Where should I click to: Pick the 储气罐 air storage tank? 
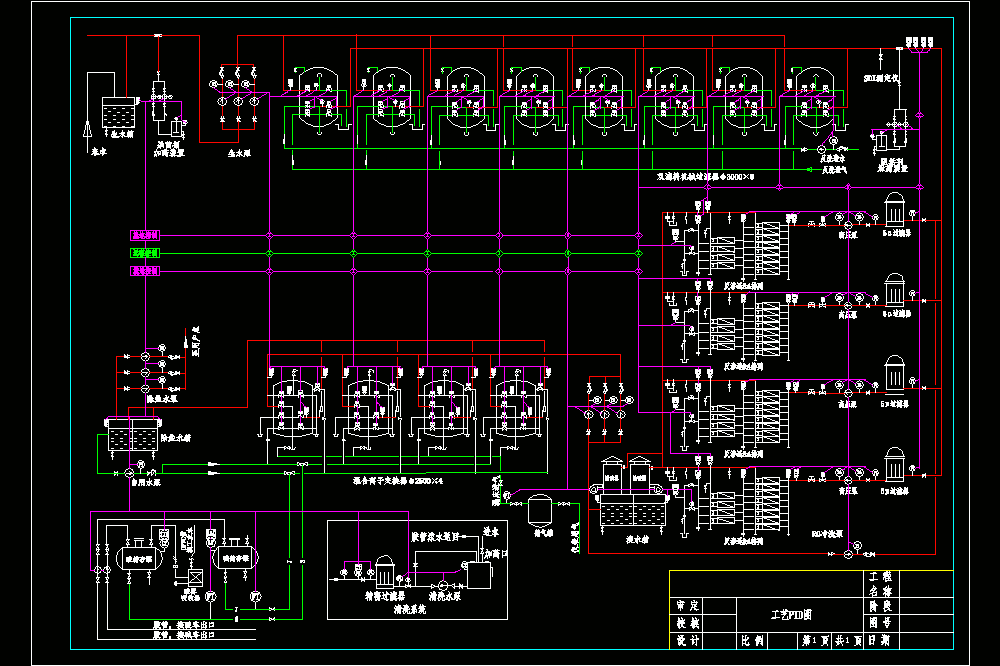[541, 508]
